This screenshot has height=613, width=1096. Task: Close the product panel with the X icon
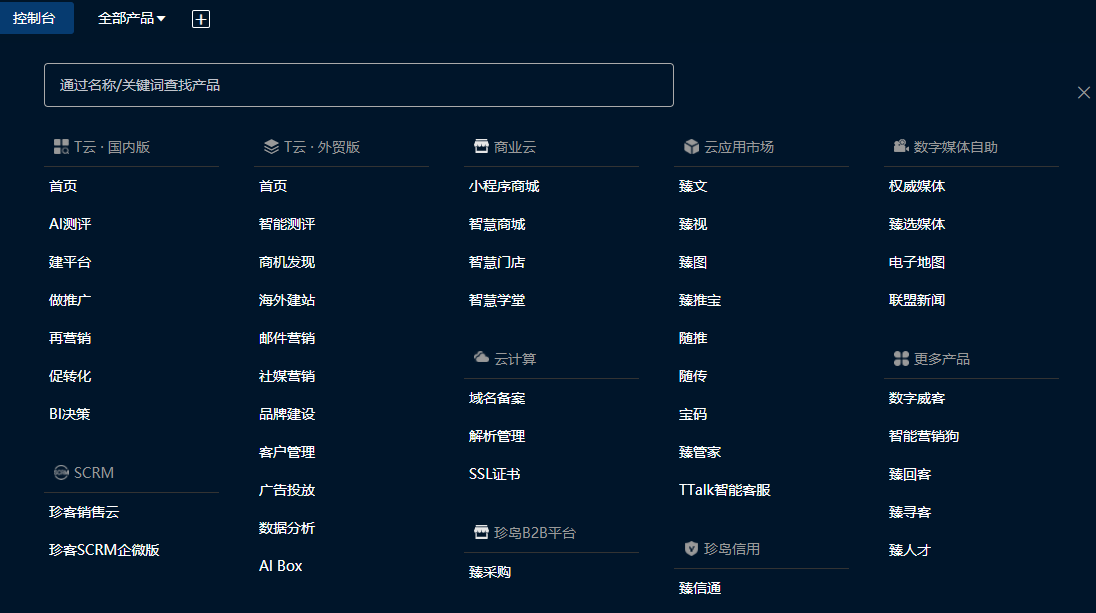[x=1084, y=92]
